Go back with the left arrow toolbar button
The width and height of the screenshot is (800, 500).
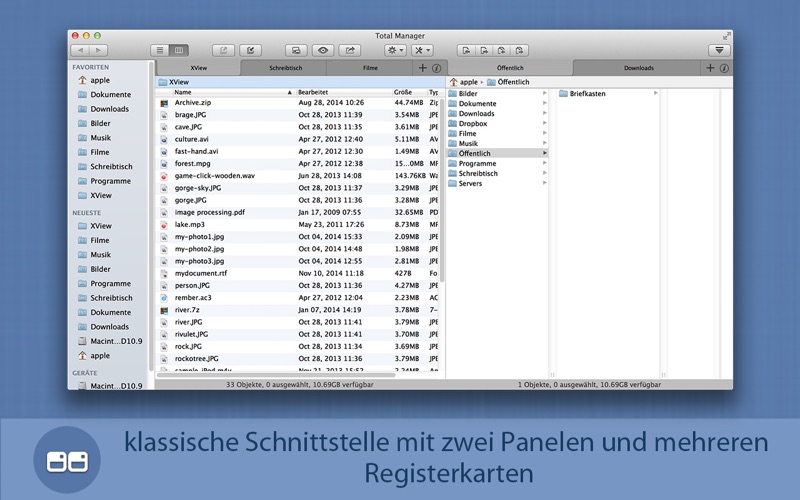(x=80, y=50)
